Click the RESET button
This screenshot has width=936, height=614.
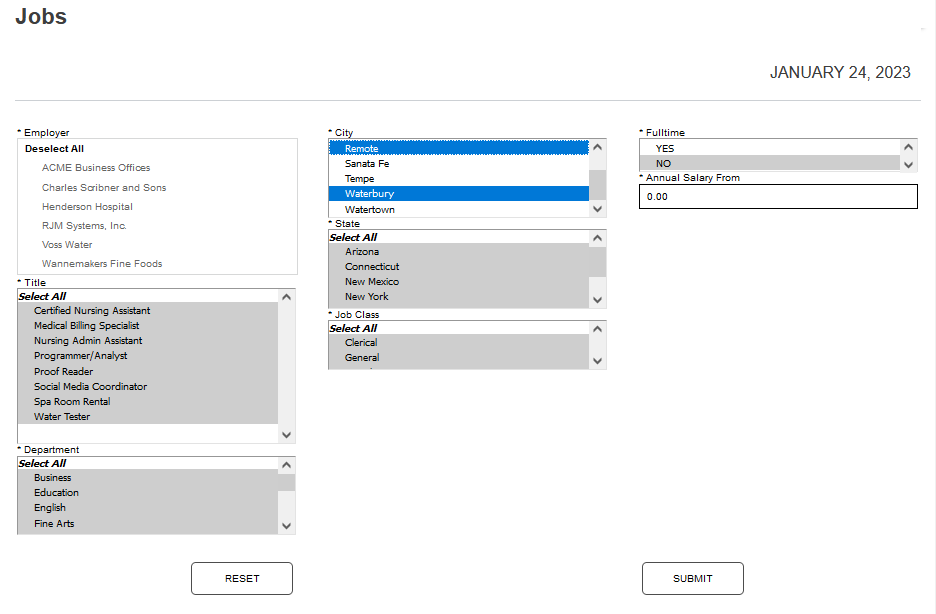(x=241, y=578)
